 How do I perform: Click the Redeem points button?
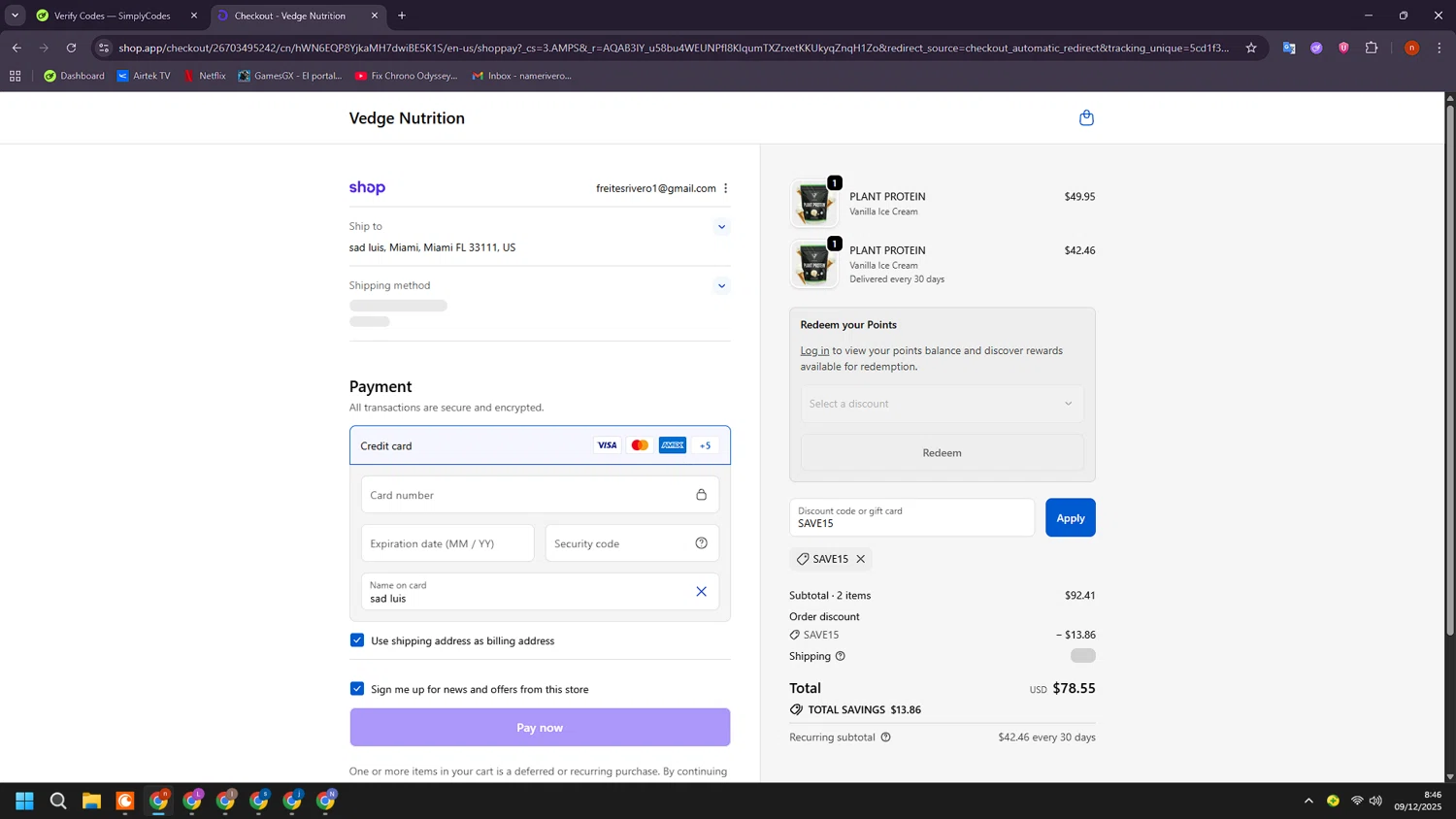(942, 453)
